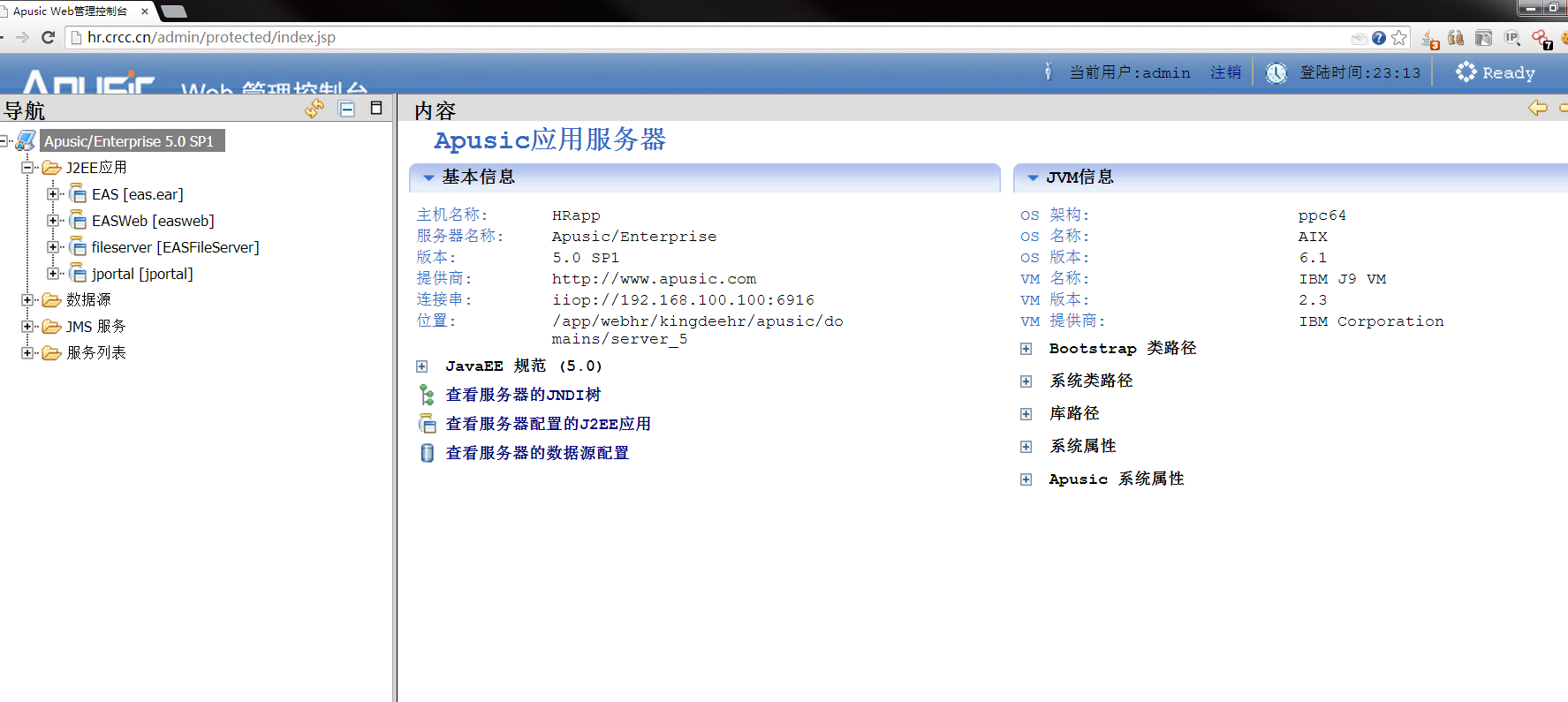
Task: Click the back arrow in the 内容 header
Action: pyautogui.click(x=1538, y=108)
